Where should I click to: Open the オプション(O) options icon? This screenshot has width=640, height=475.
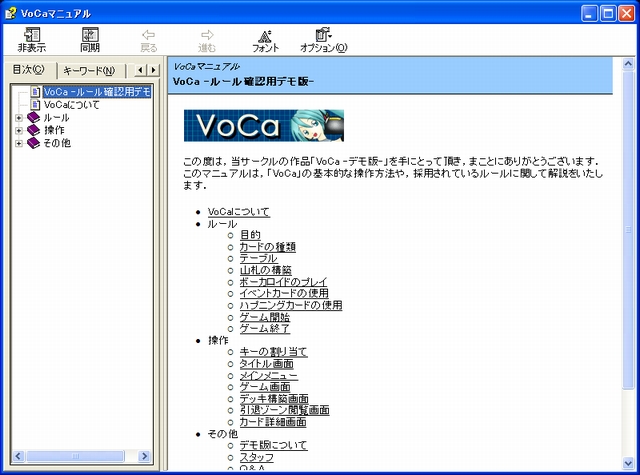click(323, 35)
